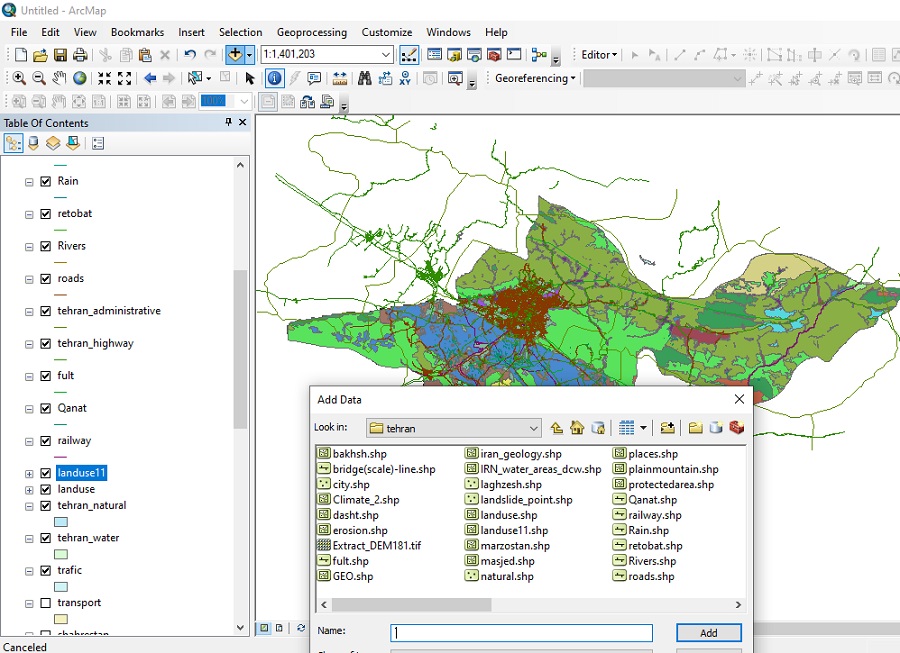Screen dimensions: 900x653
Task: Expand the landuse layer legend
Action: (x=29, y=490)
